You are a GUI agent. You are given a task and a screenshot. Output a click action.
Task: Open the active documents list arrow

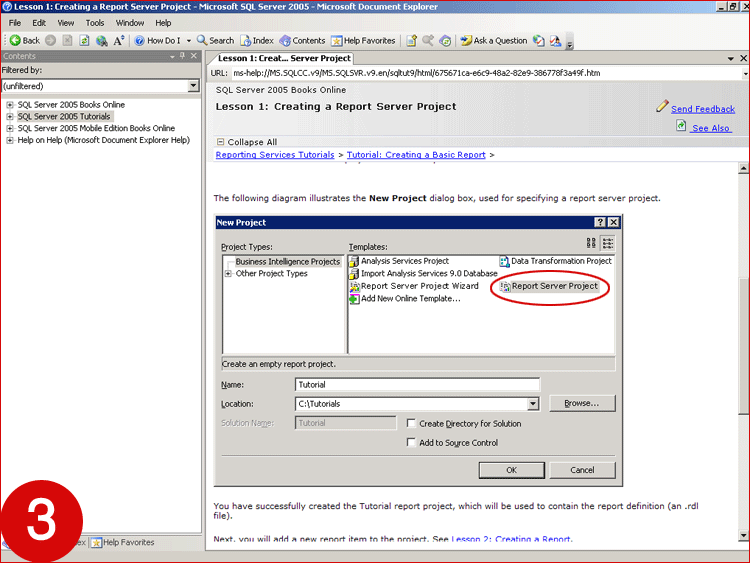pos(730,58)
